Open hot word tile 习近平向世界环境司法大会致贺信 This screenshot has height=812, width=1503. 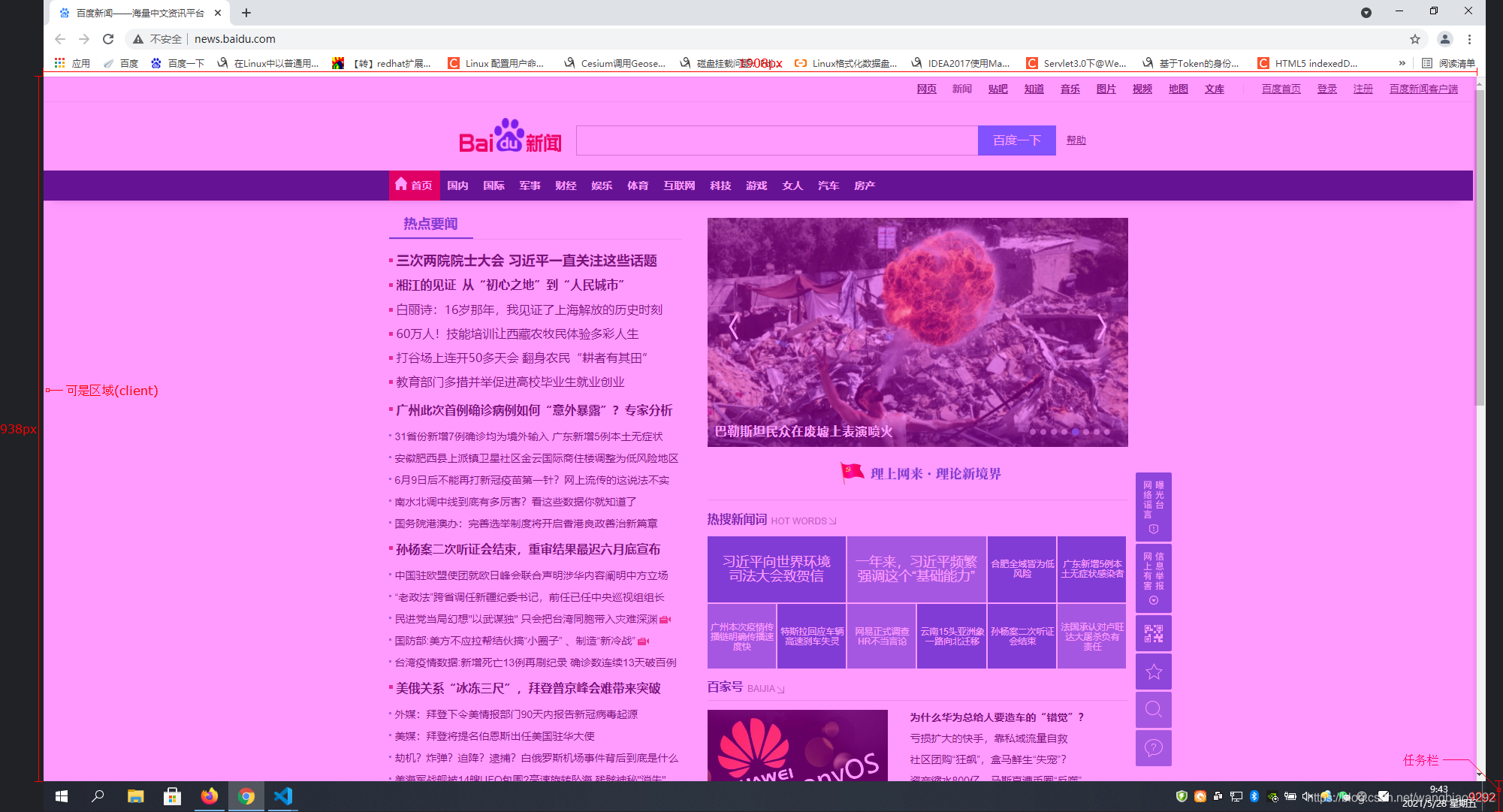click(x=777, y=569)
